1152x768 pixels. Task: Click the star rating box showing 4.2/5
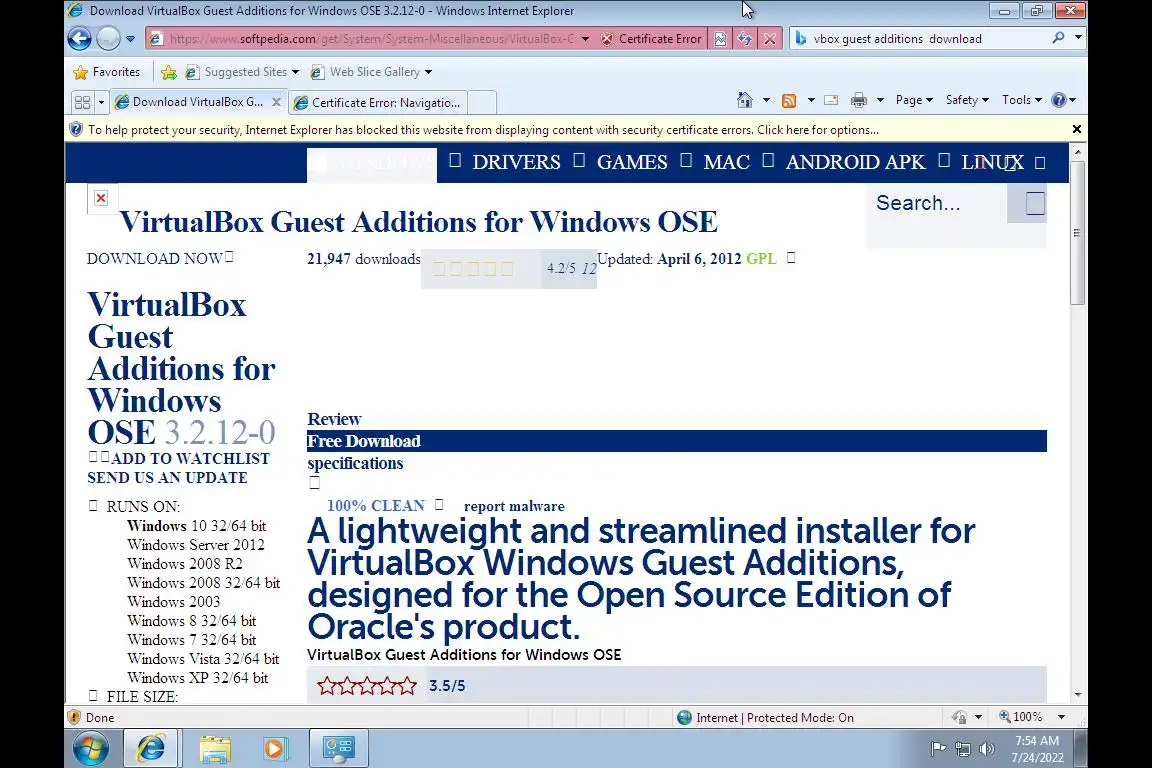point(508,268)
